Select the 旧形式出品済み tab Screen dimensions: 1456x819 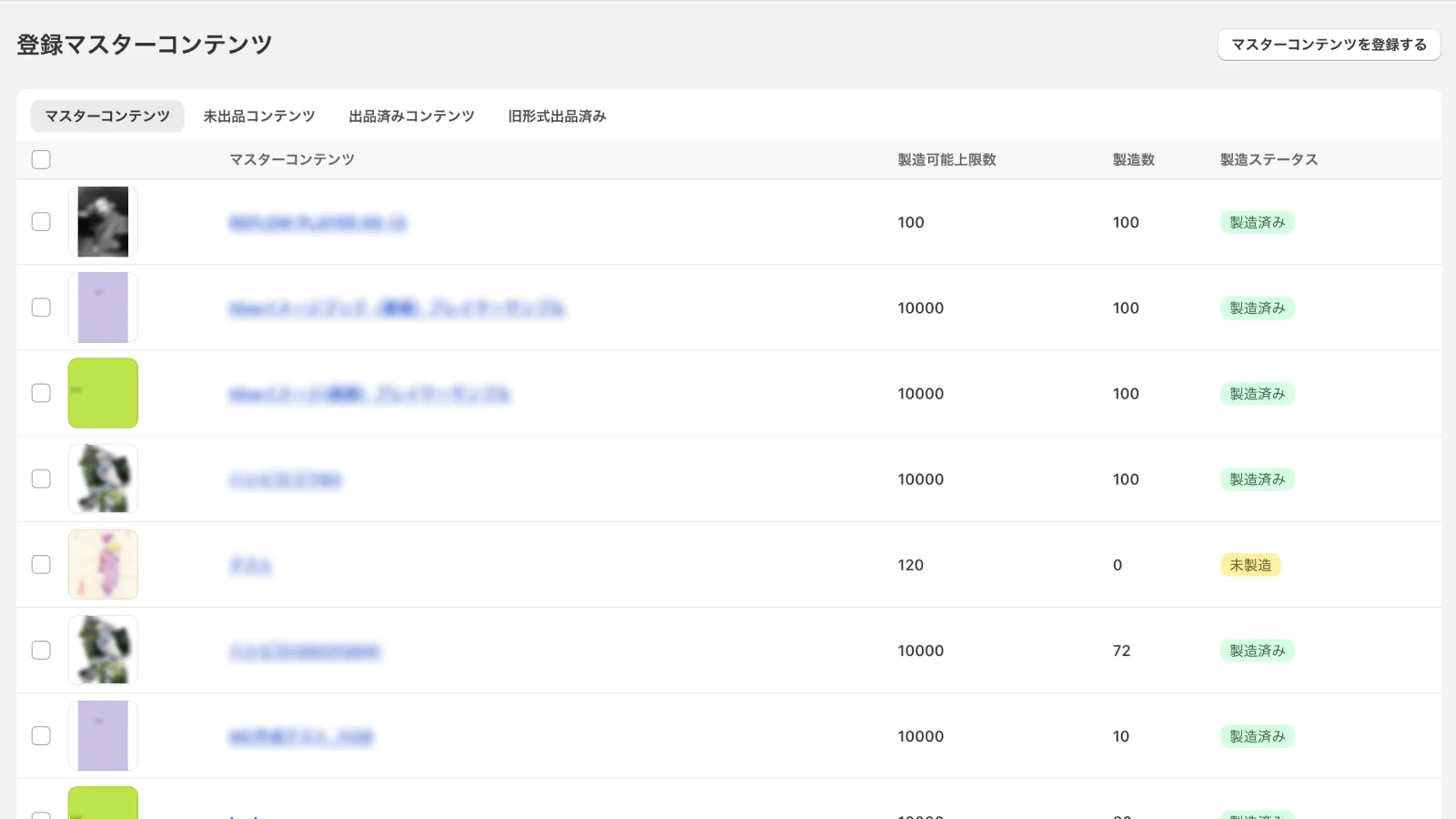[557, 116]
